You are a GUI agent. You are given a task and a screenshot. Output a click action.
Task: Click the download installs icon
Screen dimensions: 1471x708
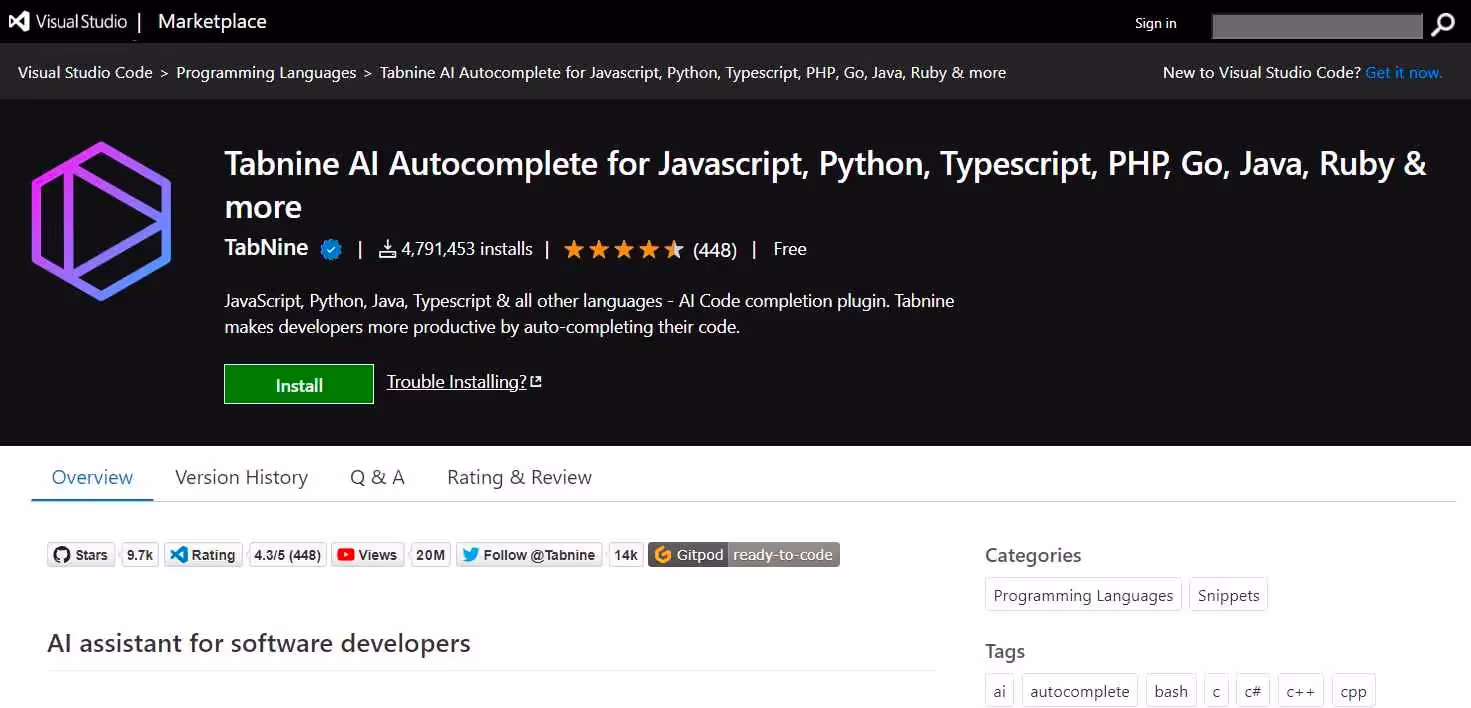coord(388,250)
